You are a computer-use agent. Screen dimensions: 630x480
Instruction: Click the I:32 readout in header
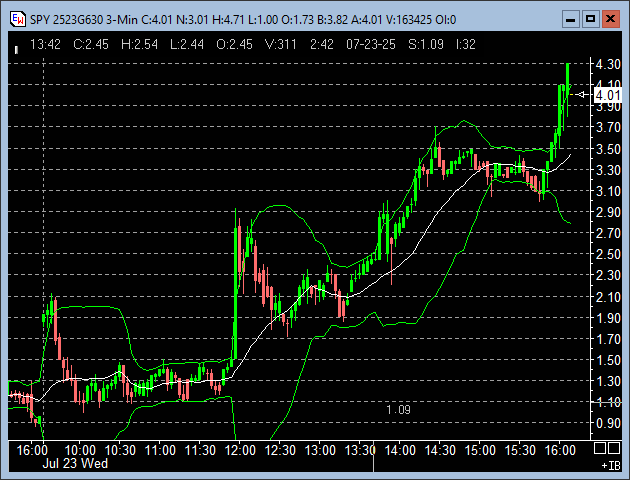(466, 44)
